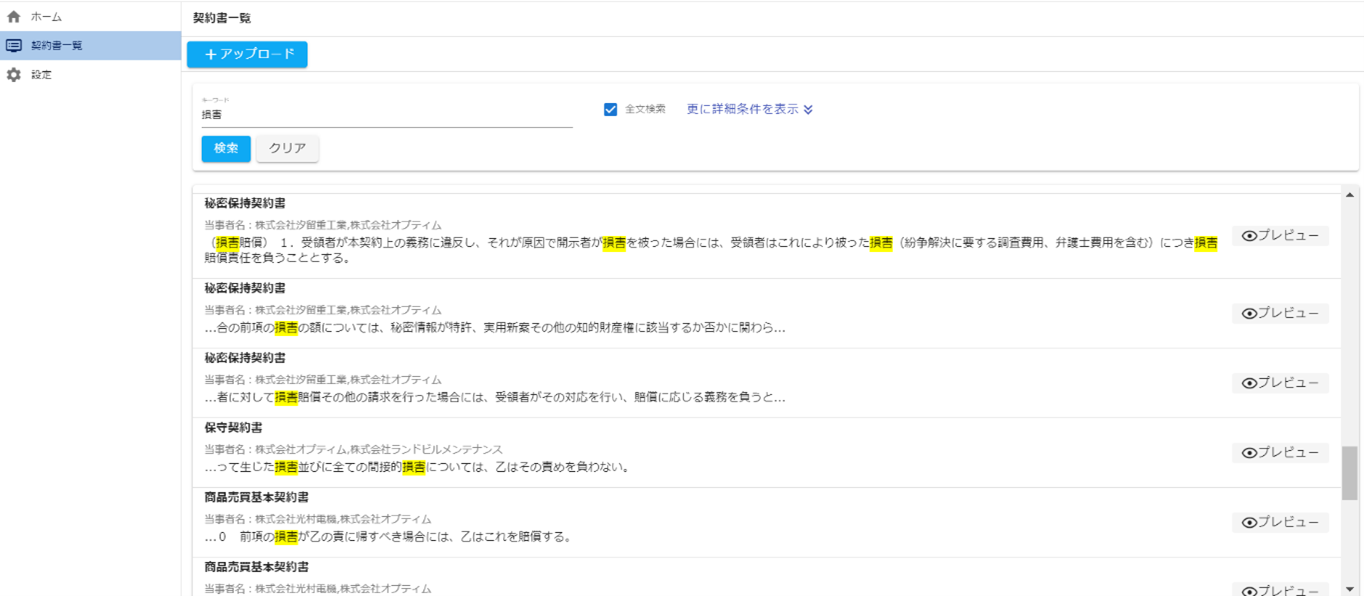Open 設定 via the gear icon
The width and height of the screenshot is (1364, 596).
14,75
